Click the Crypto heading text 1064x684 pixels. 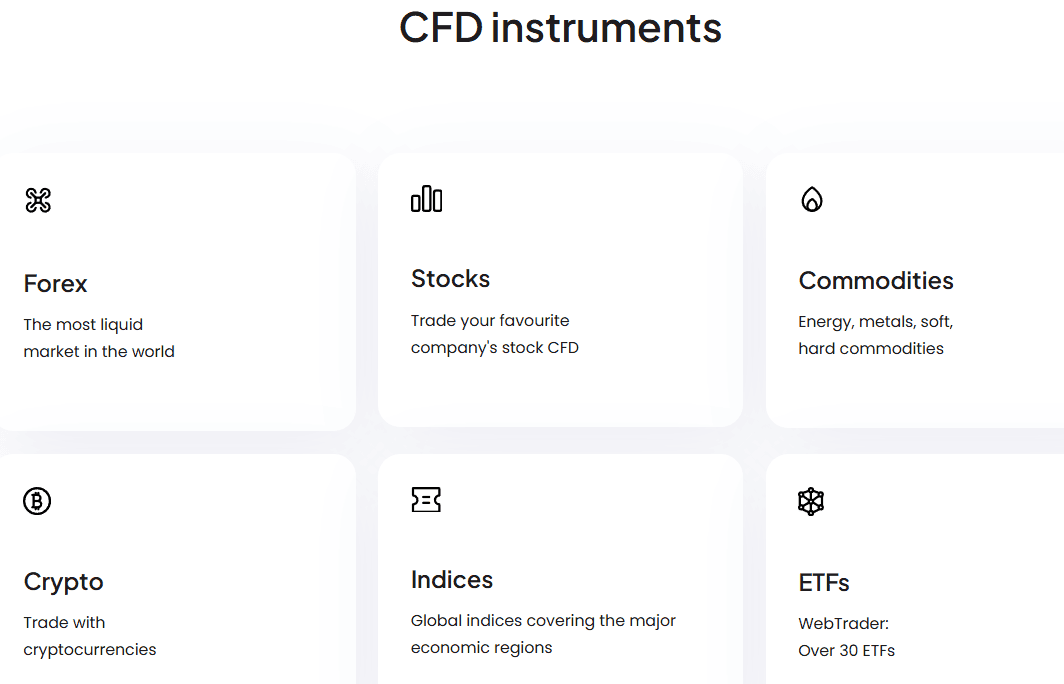pos(63,581)
